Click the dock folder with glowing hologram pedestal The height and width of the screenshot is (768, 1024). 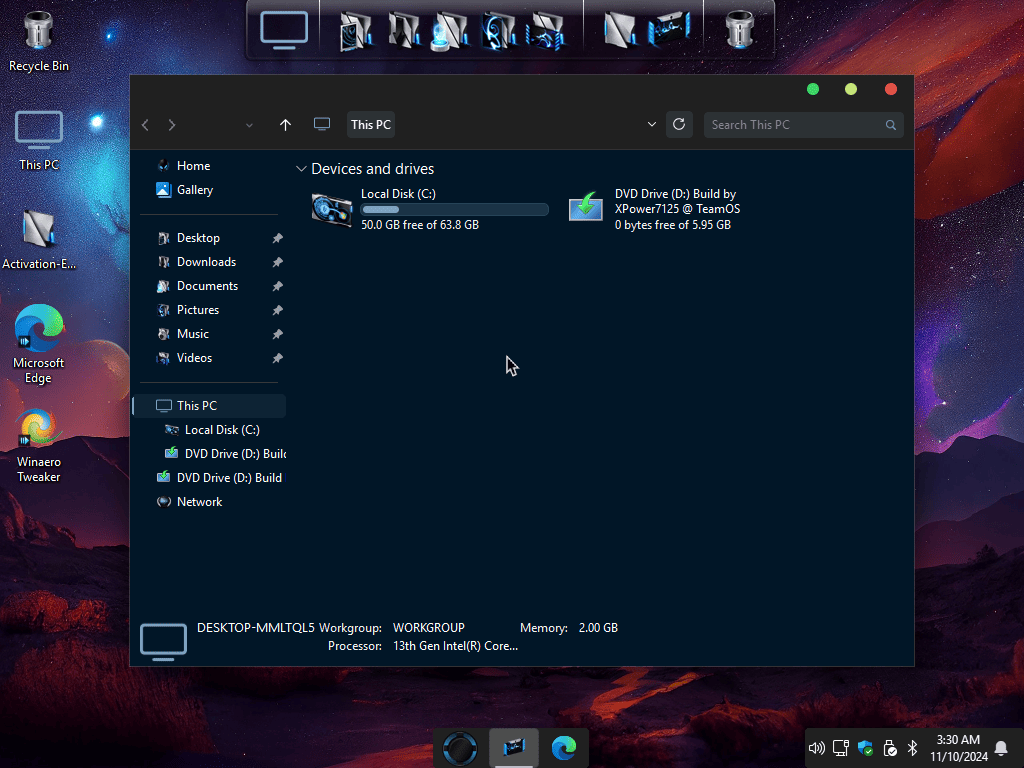450,31
